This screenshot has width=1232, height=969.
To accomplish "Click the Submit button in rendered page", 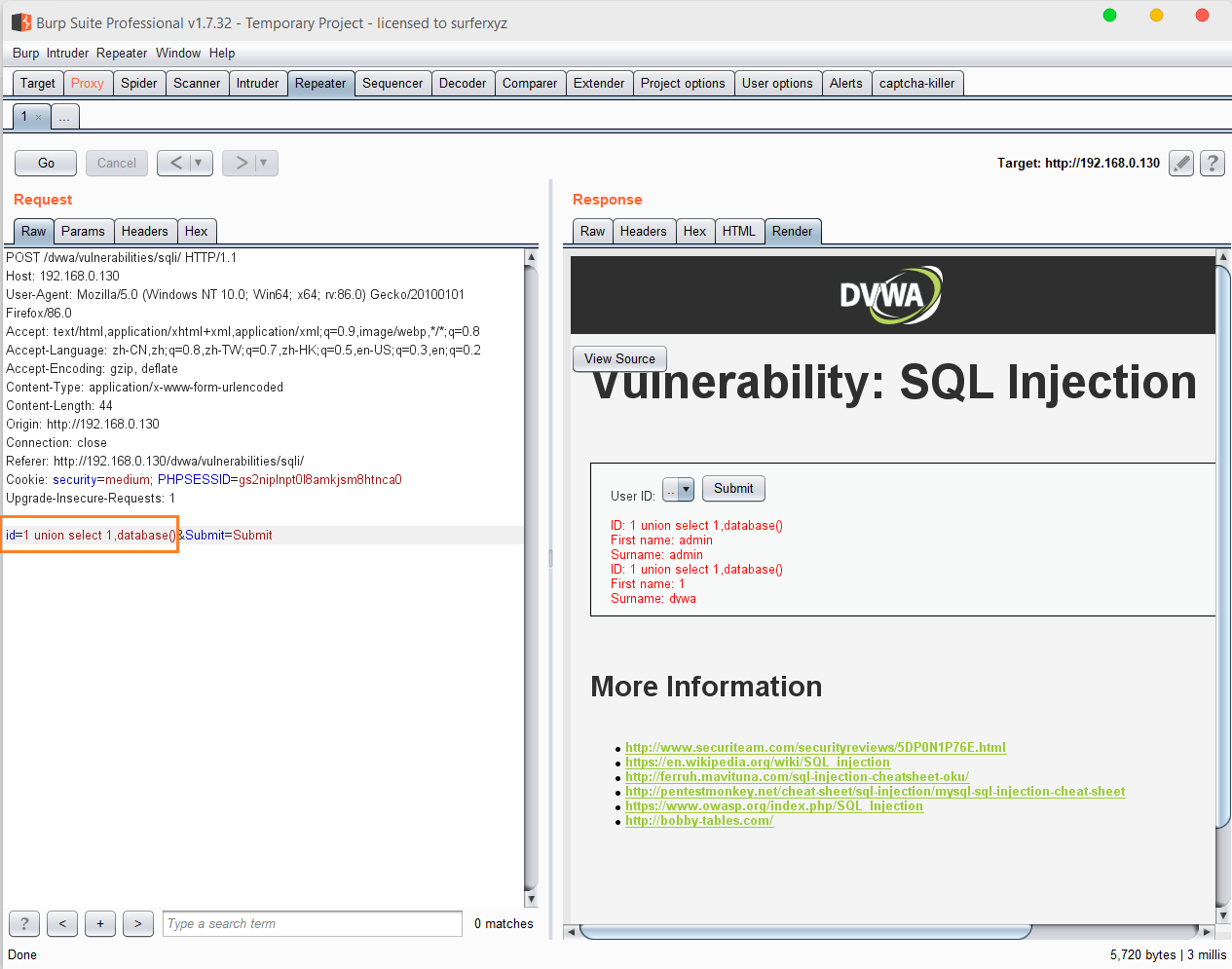I will [x=733, y=488].
